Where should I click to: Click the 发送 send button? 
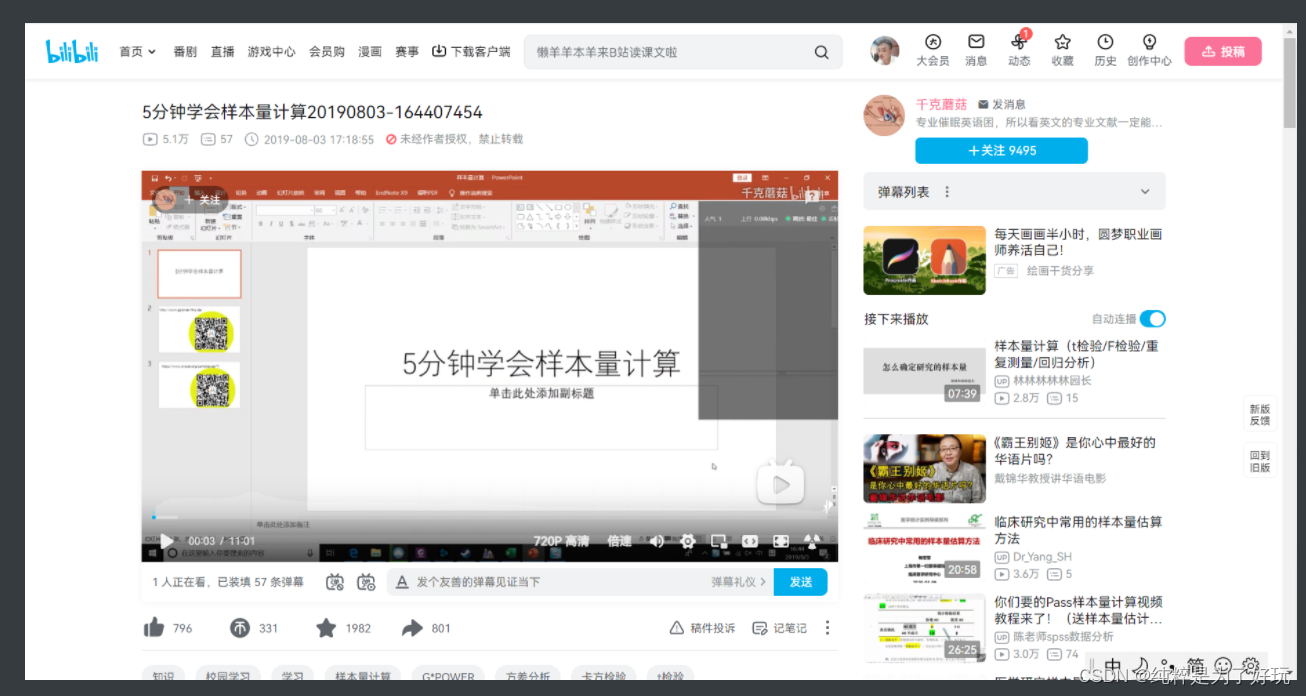801,582
